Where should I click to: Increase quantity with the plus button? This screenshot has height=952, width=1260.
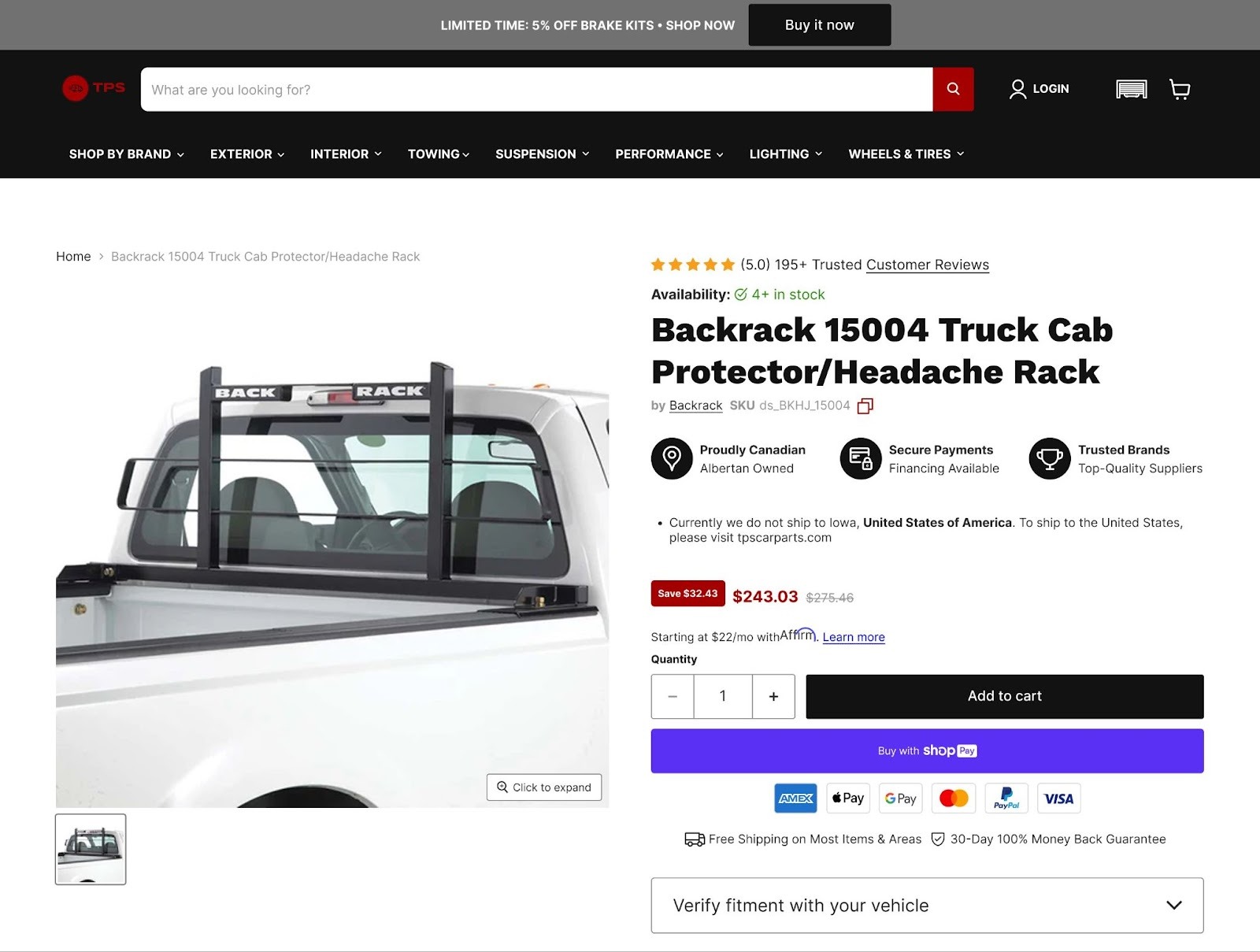[x=773, y=697]
